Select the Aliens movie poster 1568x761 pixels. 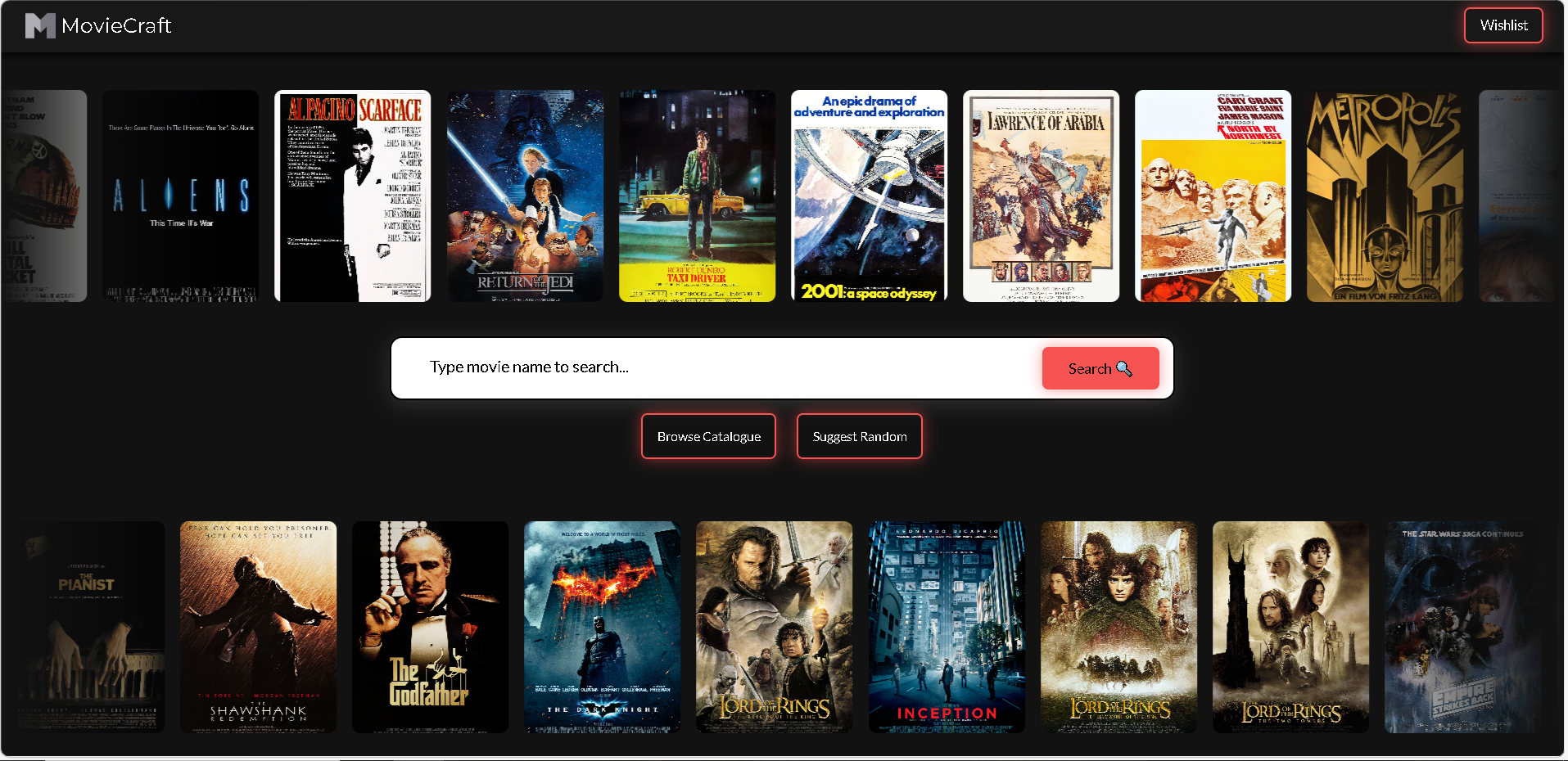tap(180, 196)
